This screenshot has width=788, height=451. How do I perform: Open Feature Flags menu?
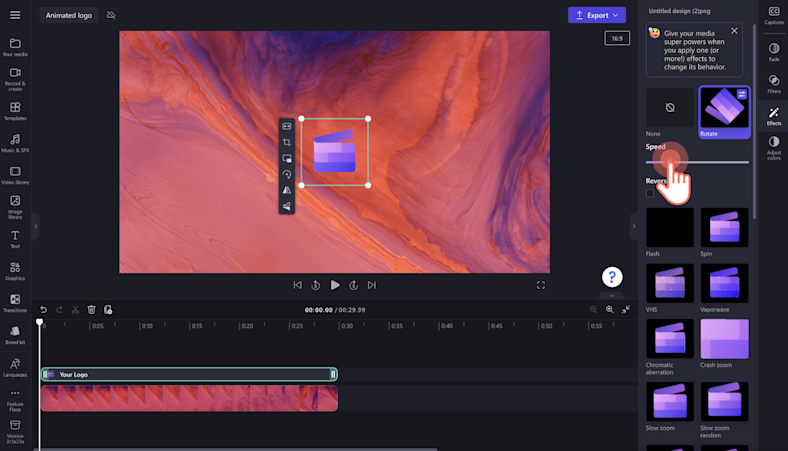[15, 400]
